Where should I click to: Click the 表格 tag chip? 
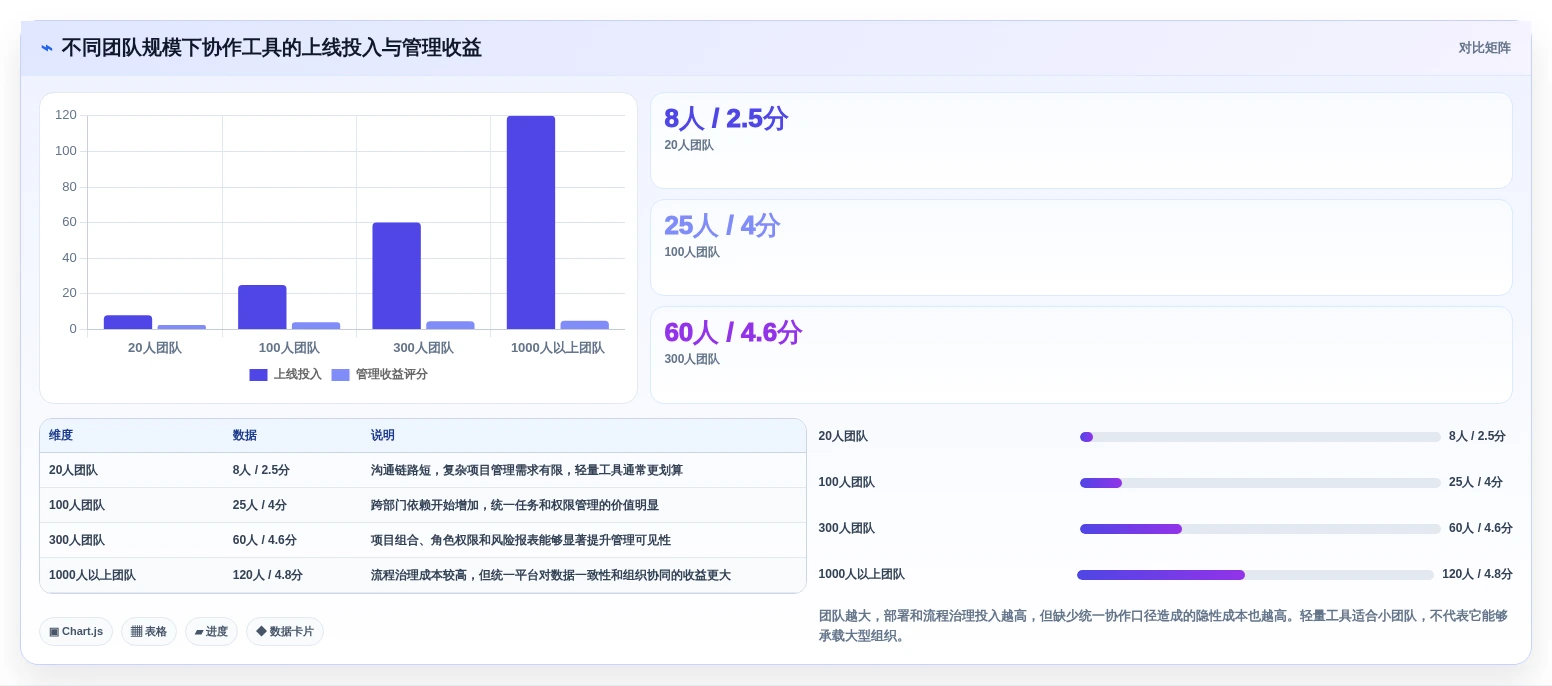coord(149,632)
